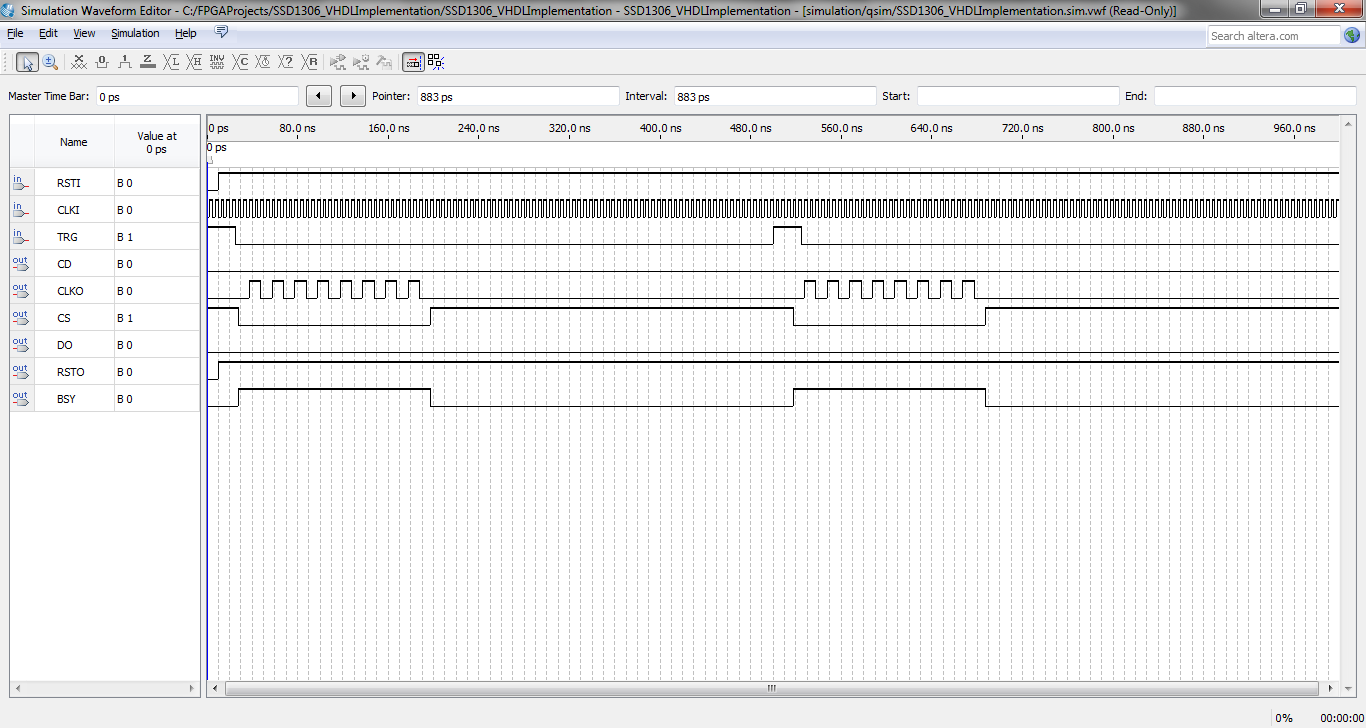
Task: Click the Forcing High (1) icon
Action: coord(125,62)
